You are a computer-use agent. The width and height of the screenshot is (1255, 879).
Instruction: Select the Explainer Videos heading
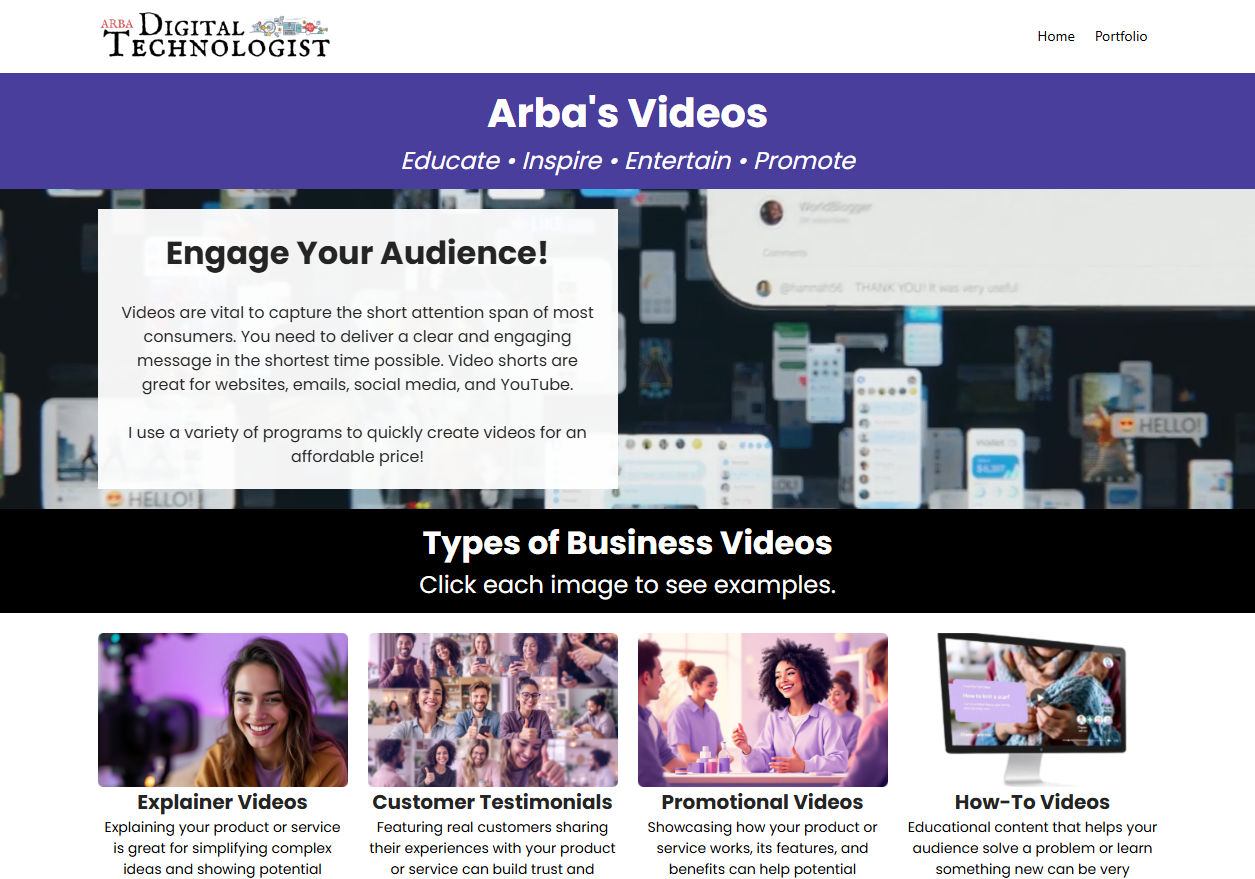(x=221, y=802)
